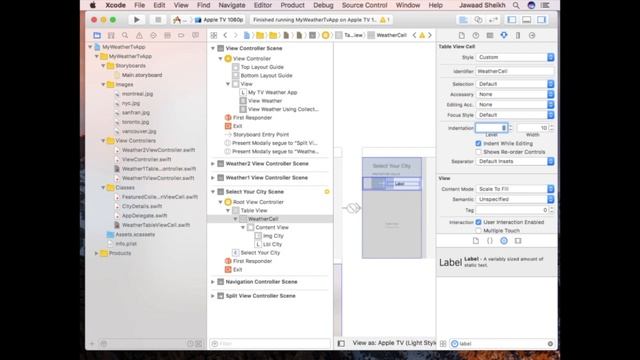
Task: Open the Style dropdown set to Custom
Action: (515, 57)
